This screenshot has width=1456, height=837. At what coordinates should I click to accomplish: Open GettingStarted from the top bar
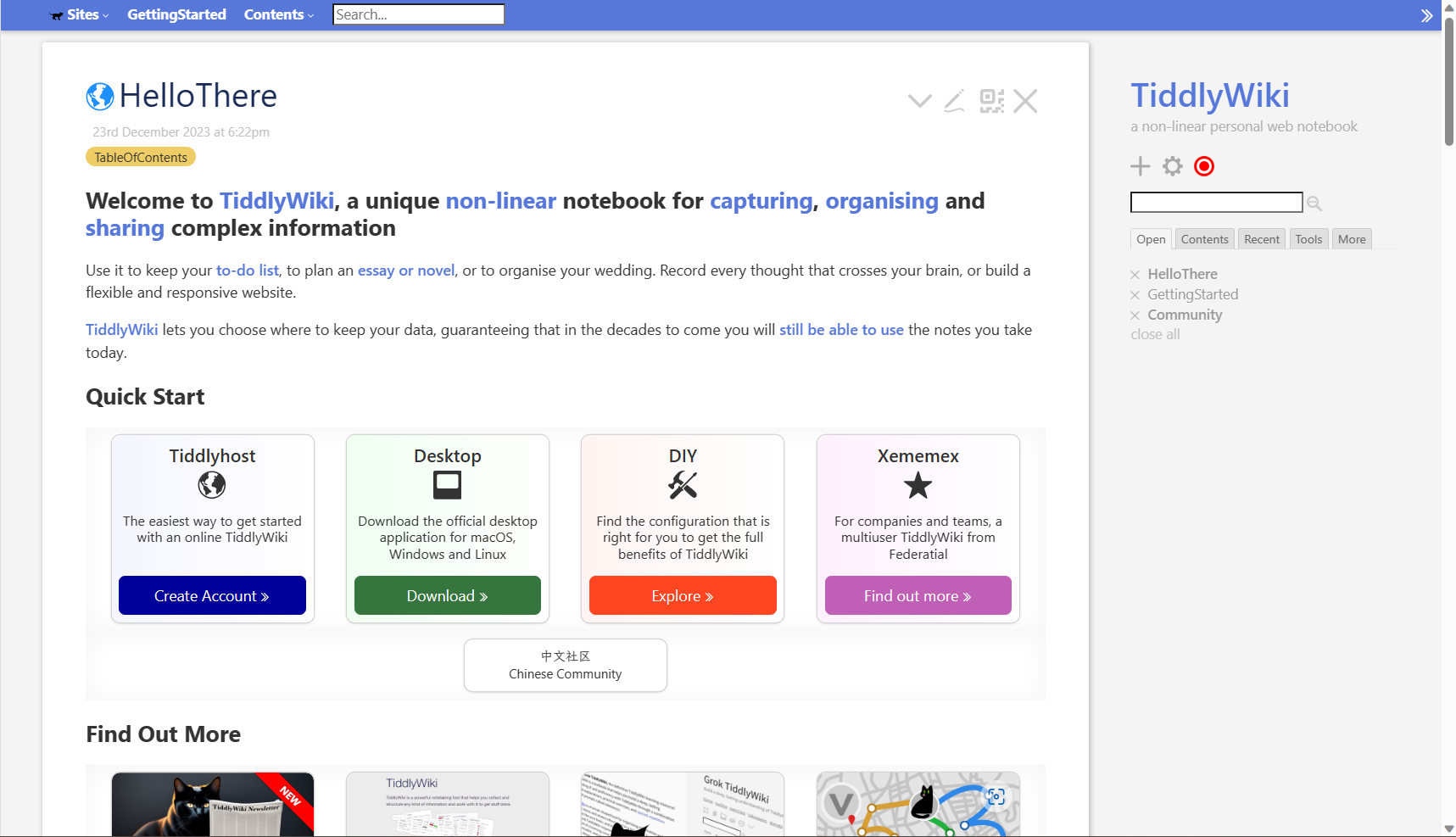[176, 14]
